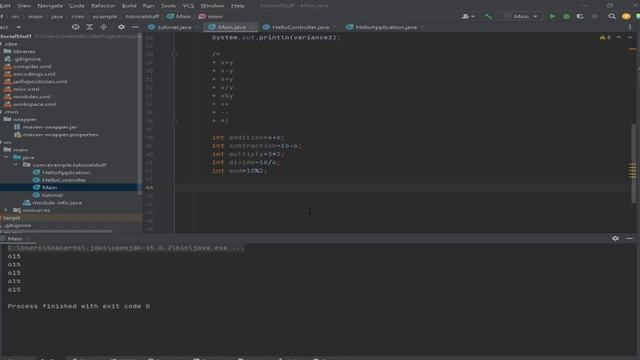Open the Refactor menu
Screen dimensions: 640x360
point(103,6)
